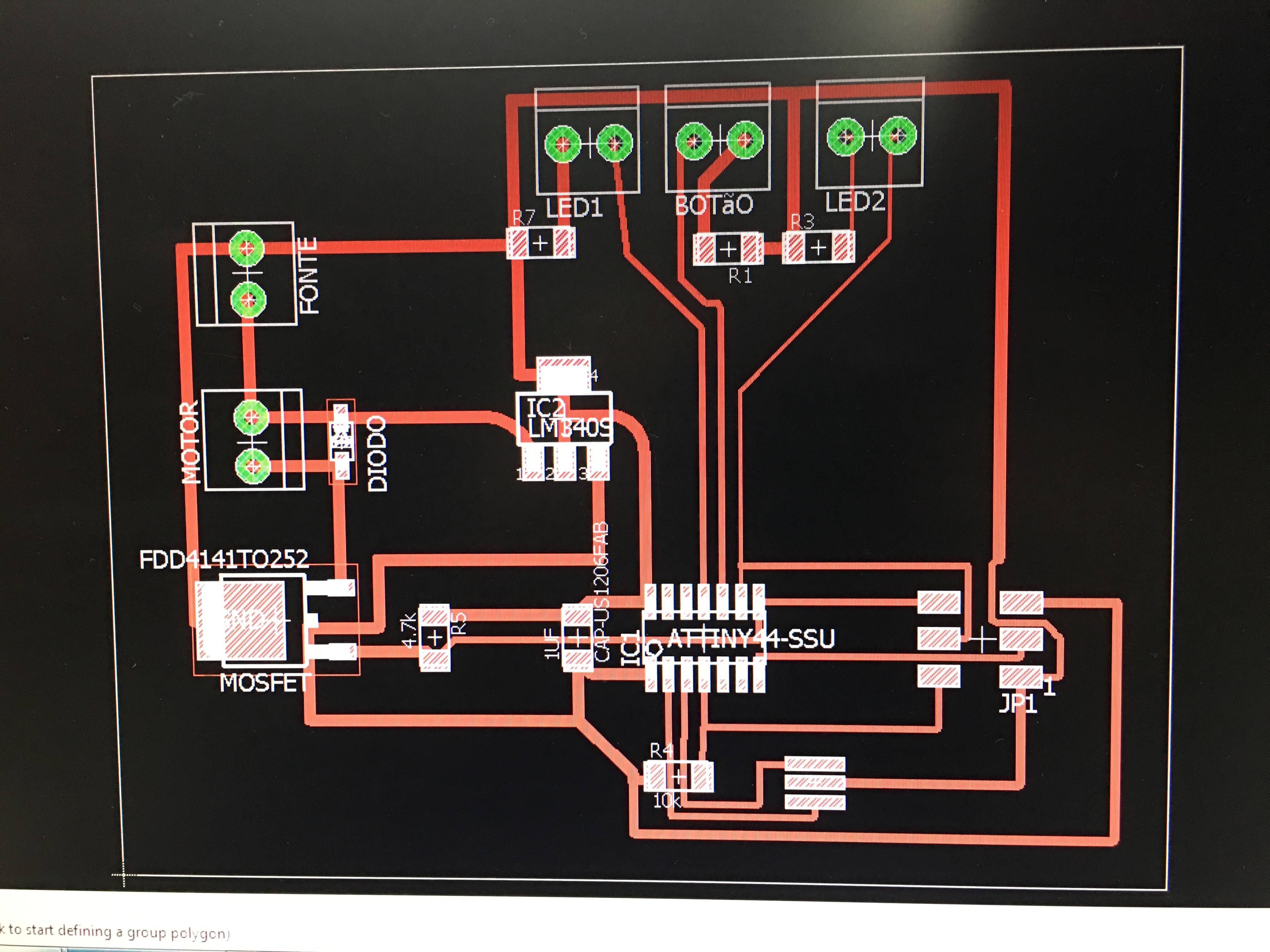Select the R4 10k resistor

[x=678, y=777]
